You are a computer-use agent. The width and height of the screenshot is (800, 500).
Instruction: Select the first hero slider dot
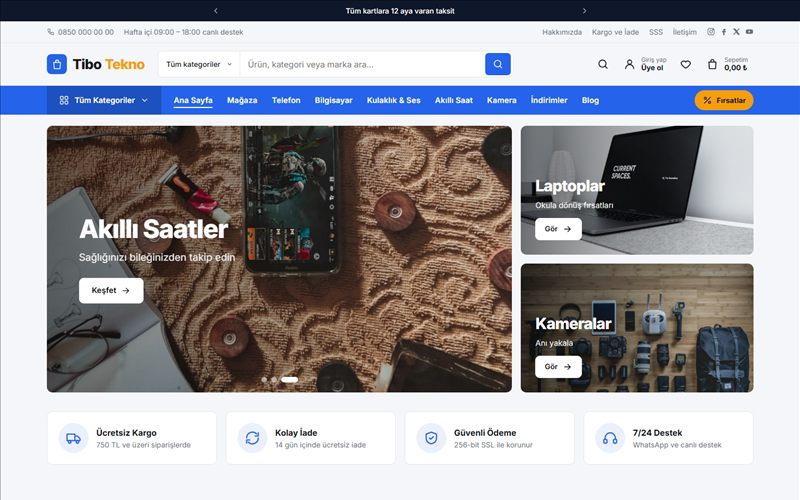pyautogui.click(x=264, y=380)
